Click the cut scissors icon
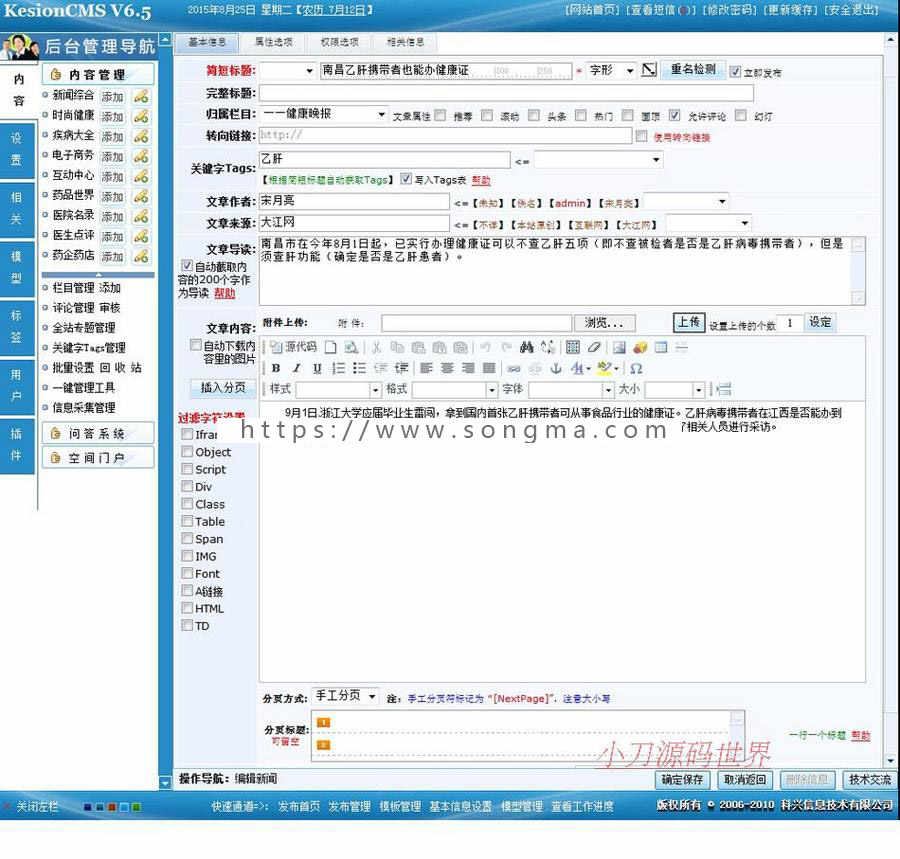Viewport: 900px width, 859px height. pos(376,347)
